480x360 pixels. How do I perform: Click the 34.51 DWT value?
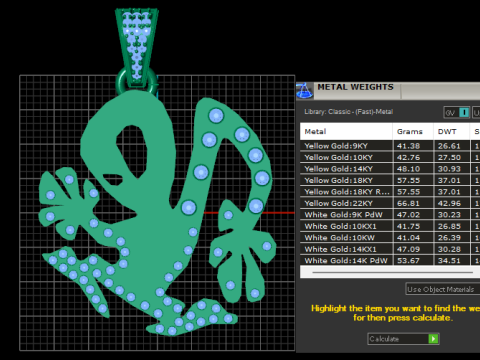(x=449, y=260)
